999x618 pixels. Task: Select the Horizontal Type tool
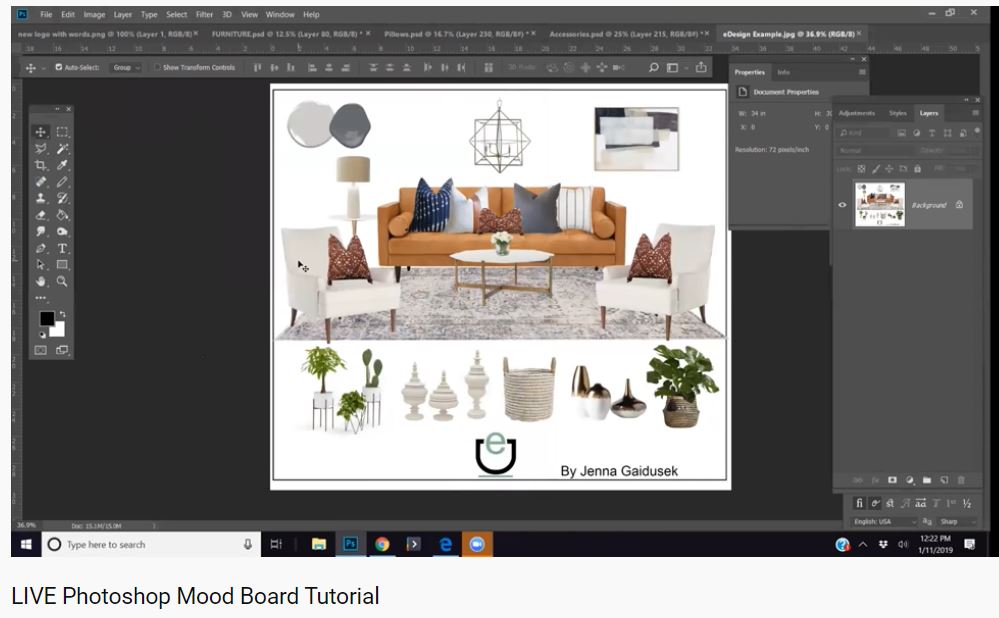(62, 248)
